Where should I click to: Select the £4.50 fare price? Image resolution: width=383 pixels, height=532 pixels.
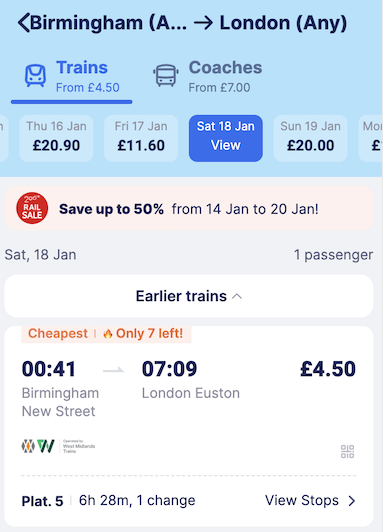point(328,369)
